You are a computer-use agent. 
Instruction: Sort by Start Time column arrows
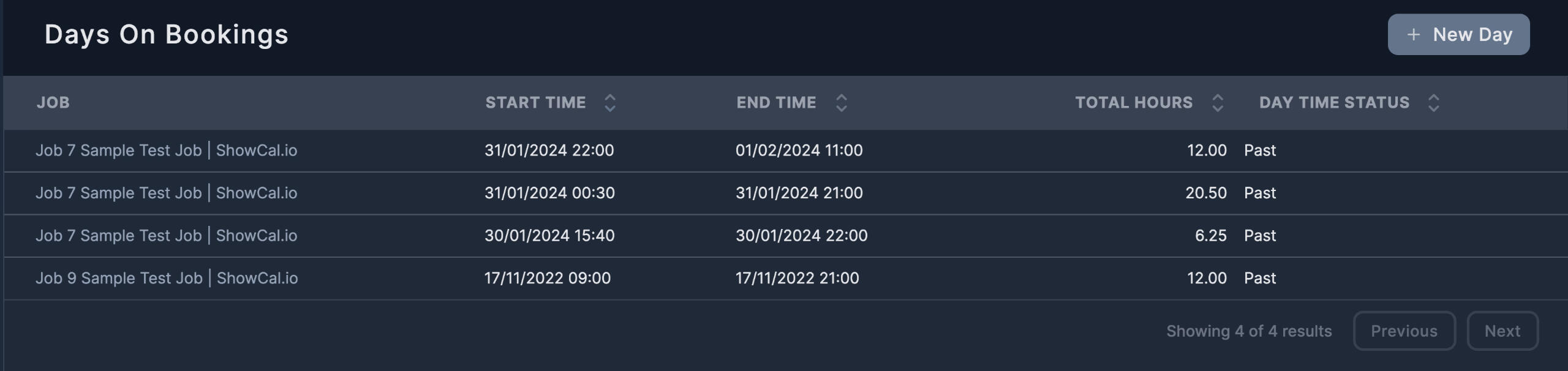609,103
